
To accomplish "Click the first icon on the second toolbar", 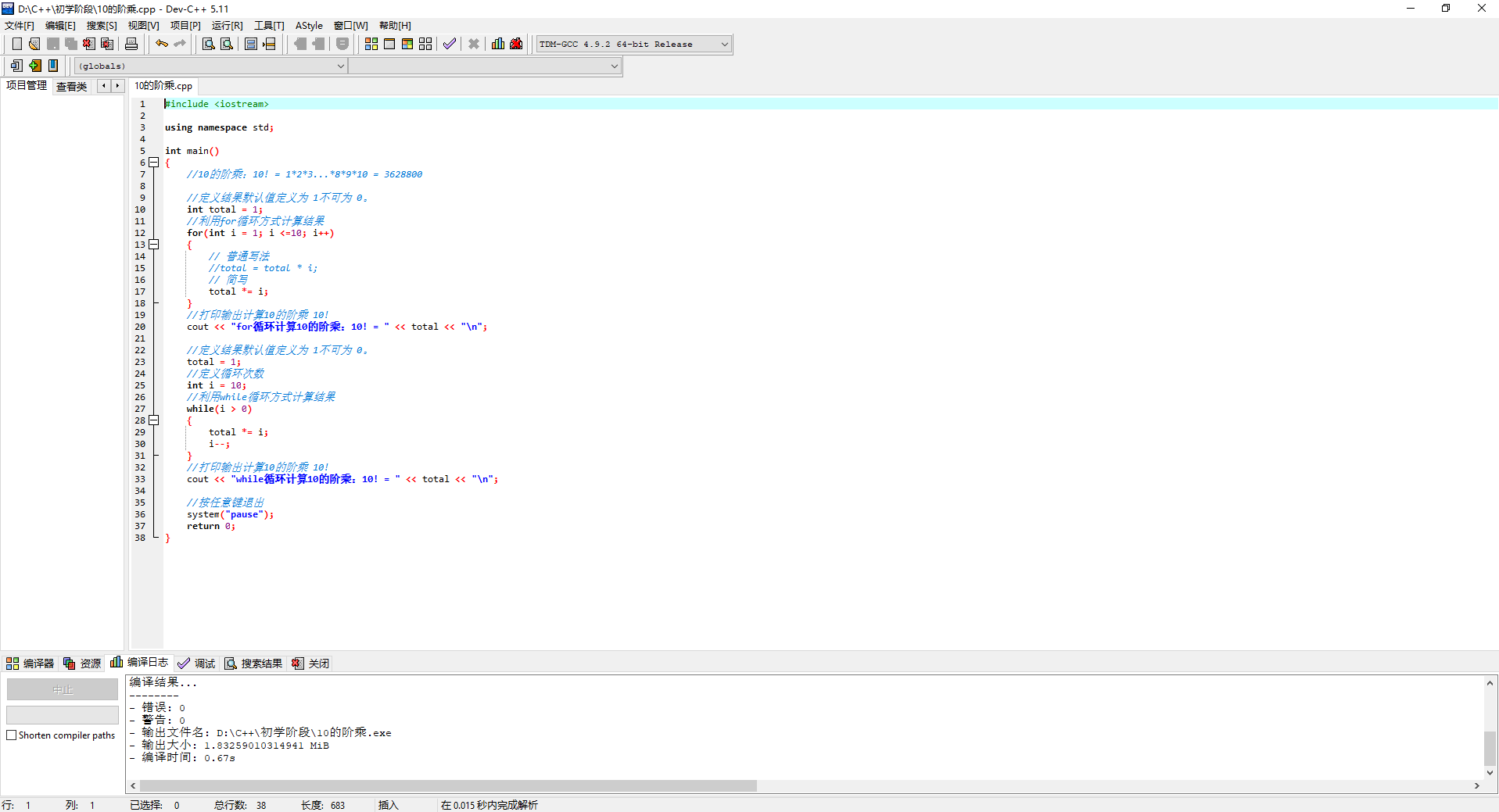I will (x=16, y=66).
